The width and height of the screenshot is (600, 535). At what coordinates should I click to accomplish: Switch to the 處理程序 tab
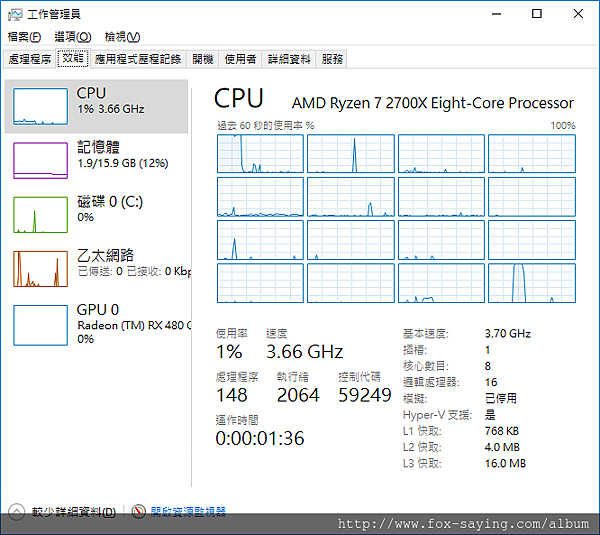[x=29, y=59]
